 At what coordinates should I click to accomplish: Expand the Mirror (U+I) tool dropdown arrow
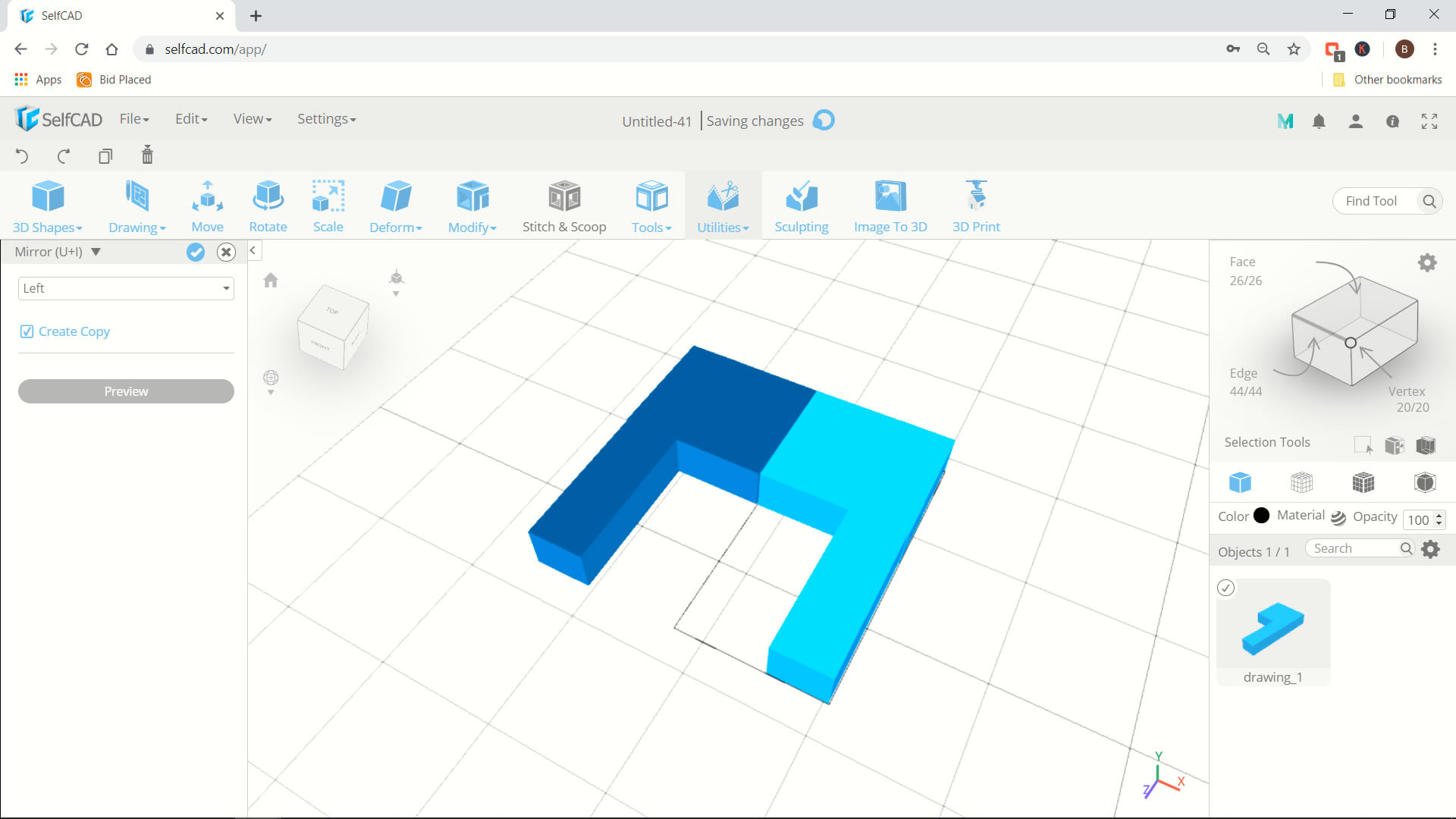point(96,252)
